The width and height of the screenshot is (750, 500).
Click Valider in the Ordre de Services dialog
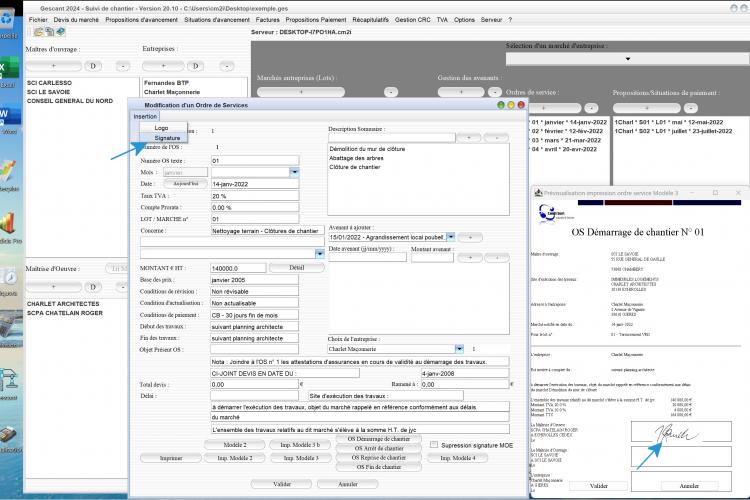(x=282, y=484)
